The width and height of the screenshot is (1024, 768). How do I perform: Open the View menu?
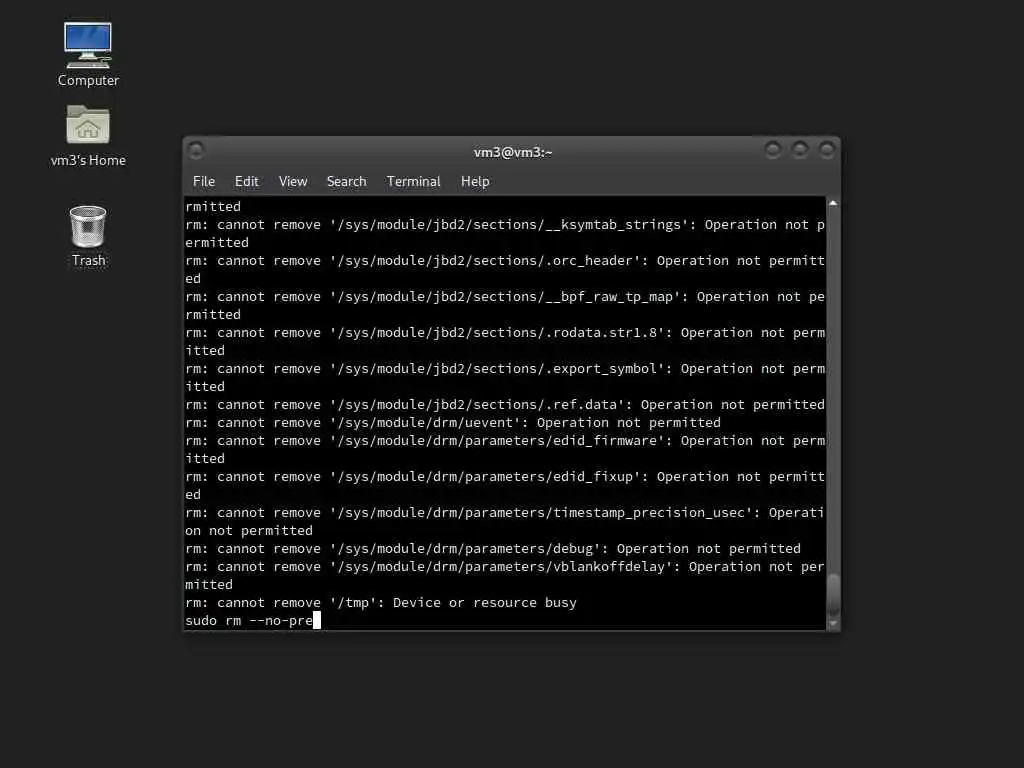(293, 182)
